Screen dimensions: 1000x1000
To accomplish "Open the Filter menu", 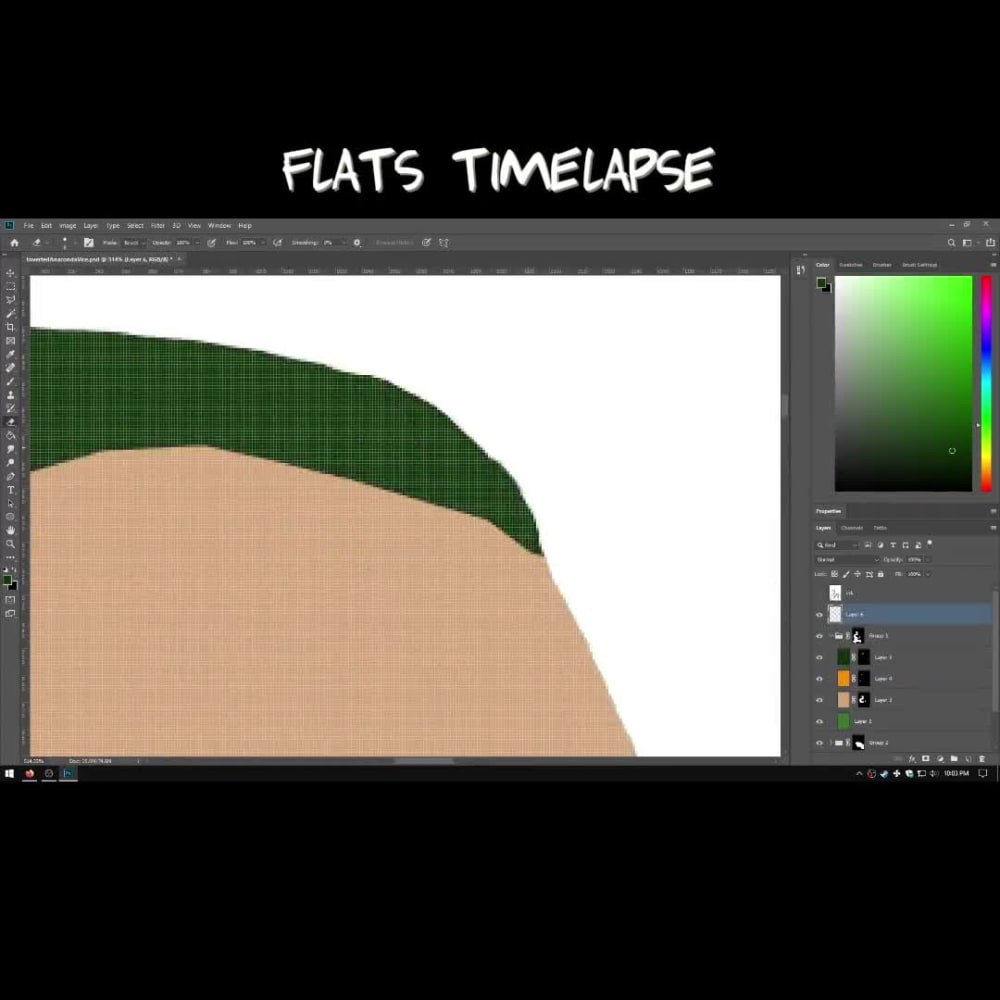I will [x=157, y=225].
